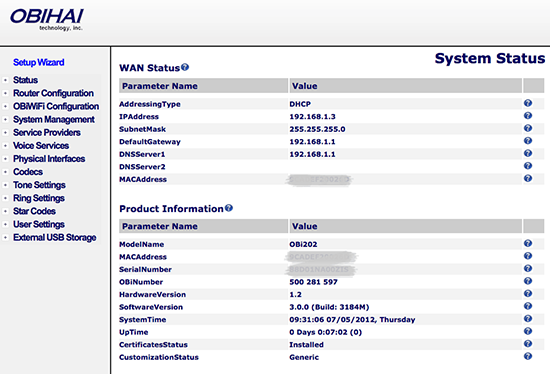This screenshot has width=550, height=374.
Task: Click the OBIHAI technology logo
Action: (47, 19)
